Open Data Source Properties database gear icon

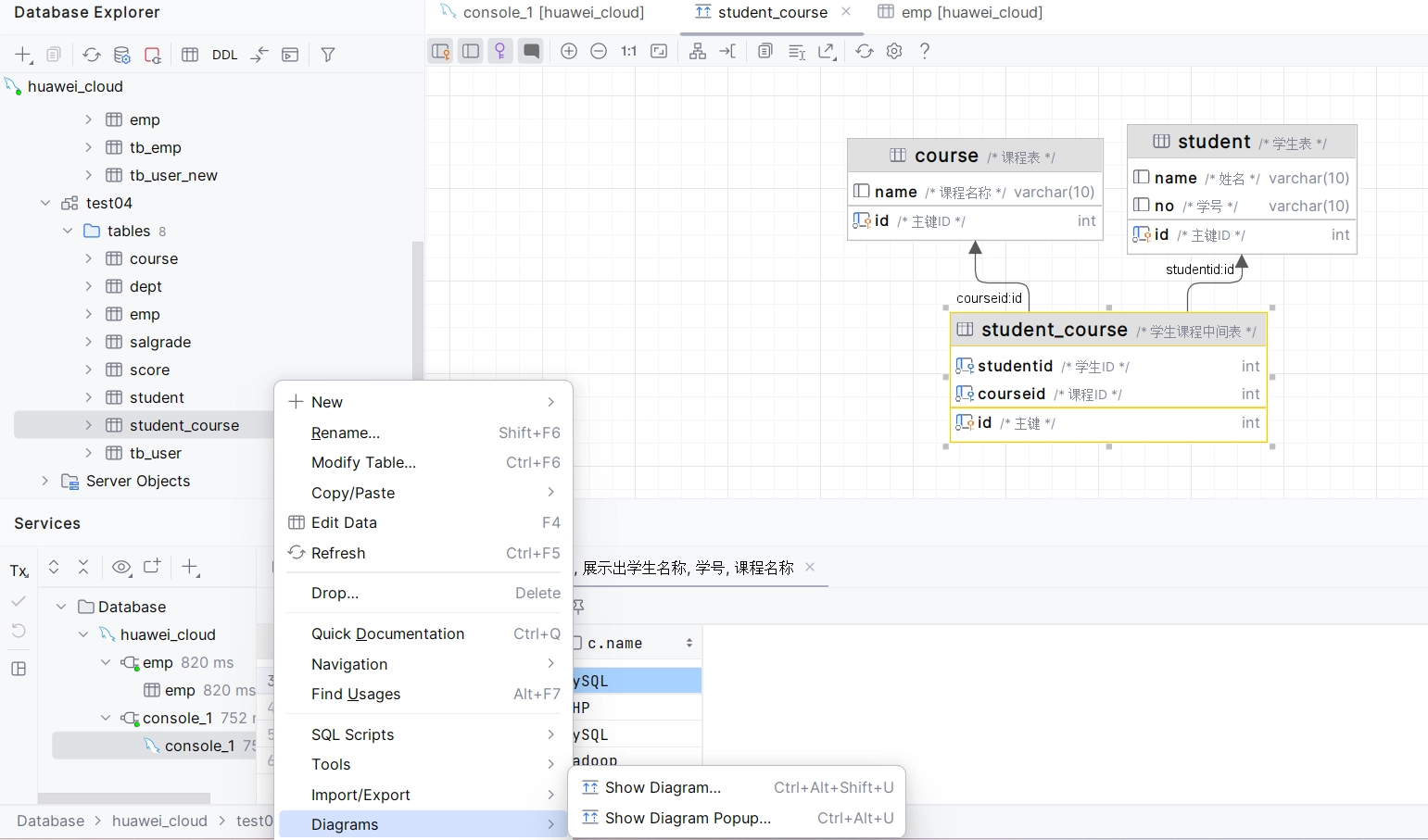(121, 55)
